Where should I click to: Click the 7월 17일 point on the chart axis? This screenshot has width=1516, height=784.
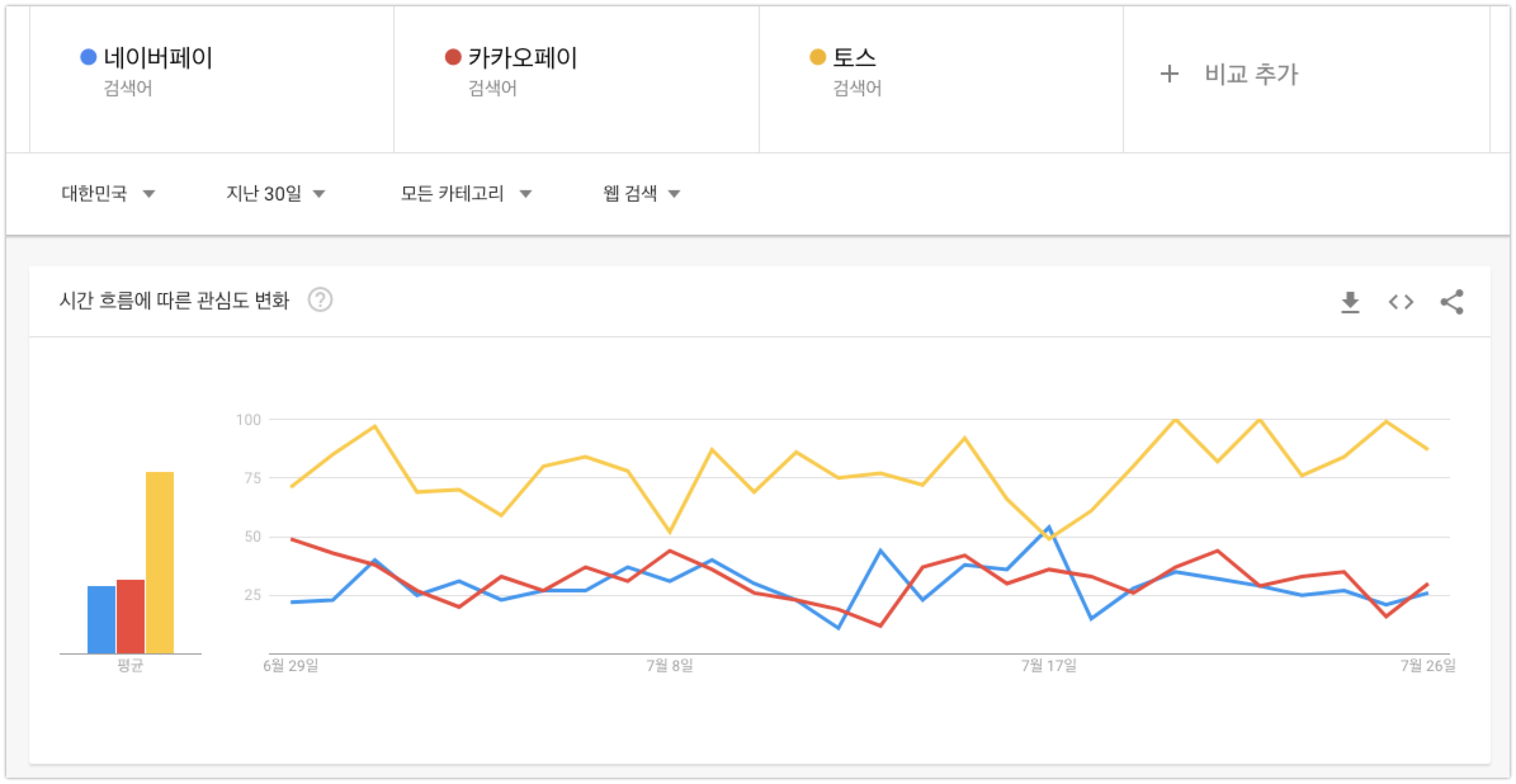(1049, 665)
